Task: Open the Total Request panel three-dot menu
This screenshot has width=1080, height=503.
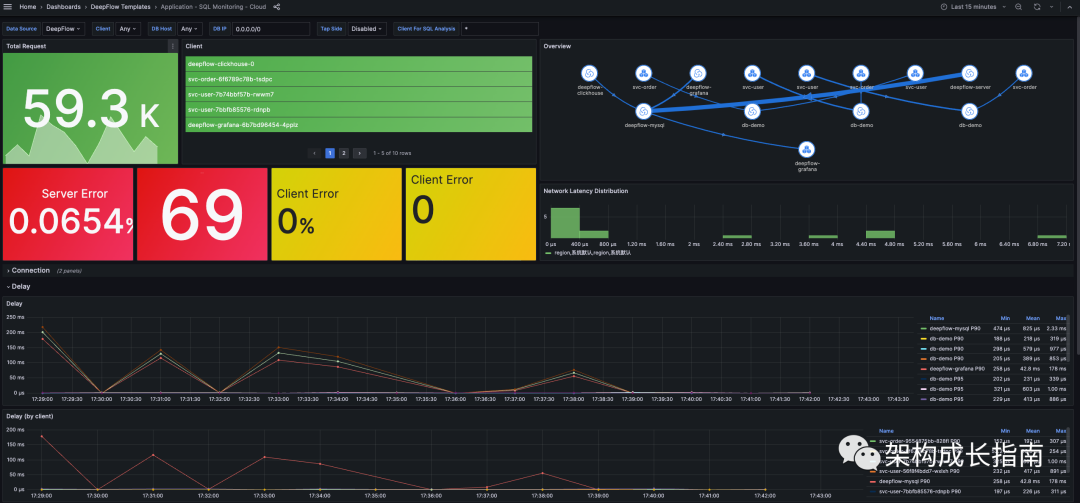Action: click(x=172, y=46)
